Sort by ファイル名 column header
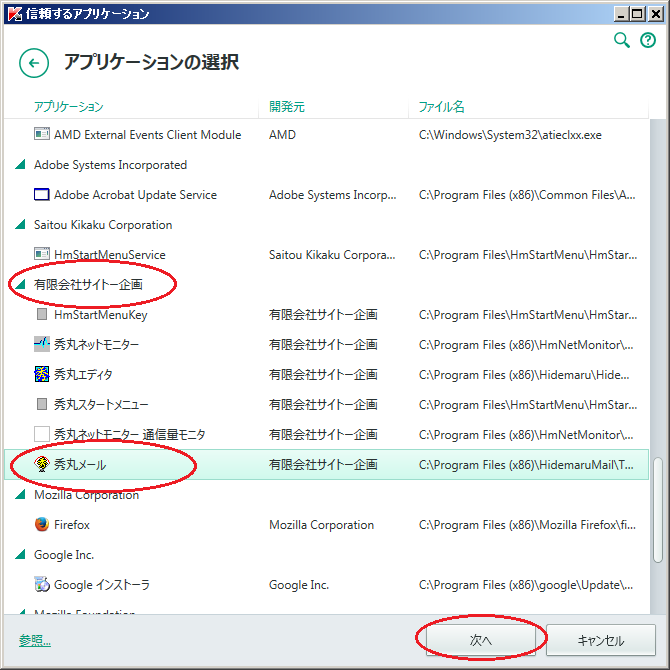Image resolution: width=670 pixels, height=670 pixels. coord(442,107)
